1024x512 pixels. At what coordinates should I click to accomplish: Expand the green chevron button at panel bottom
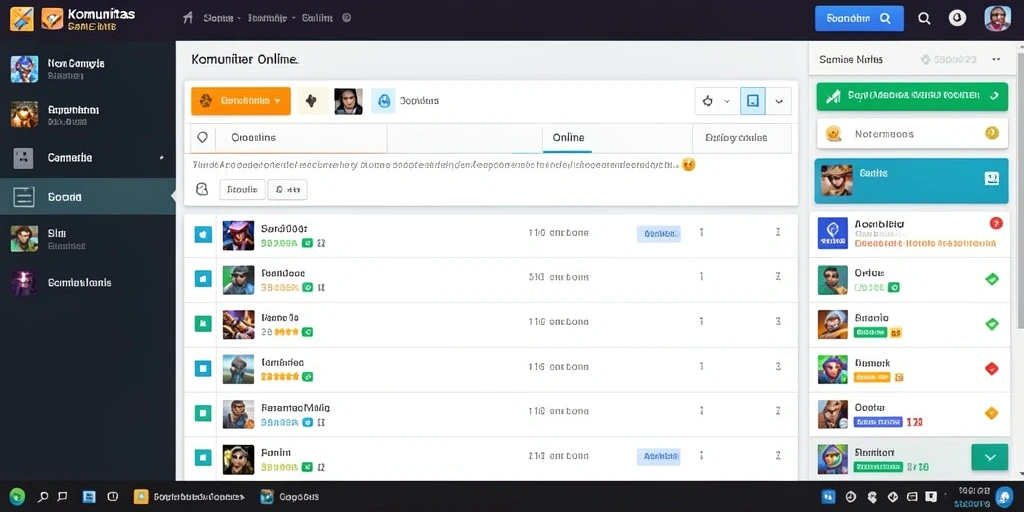tap(990, 457)
